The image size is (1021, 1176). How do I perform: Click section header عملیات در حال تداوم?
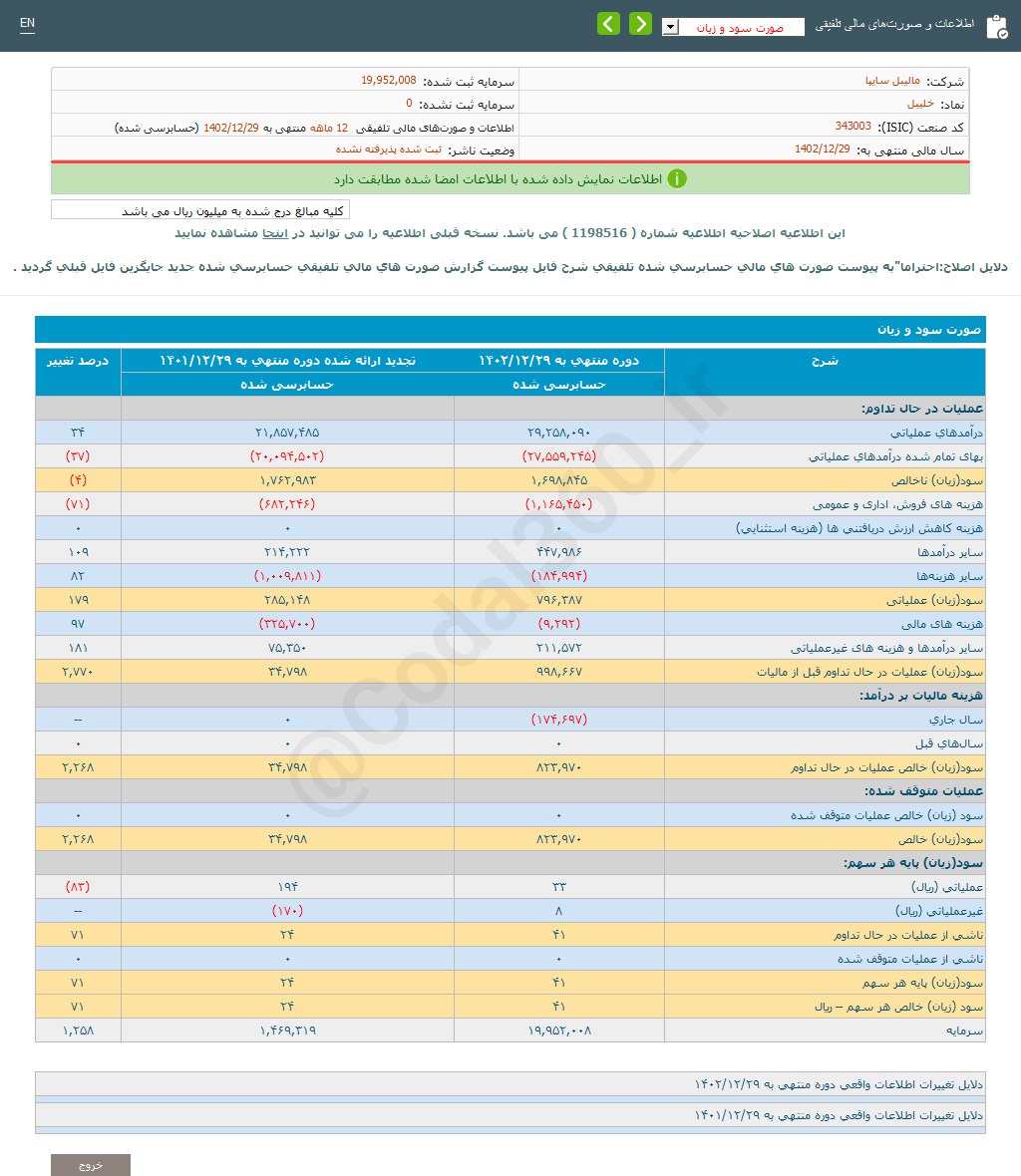pos(922,408)
